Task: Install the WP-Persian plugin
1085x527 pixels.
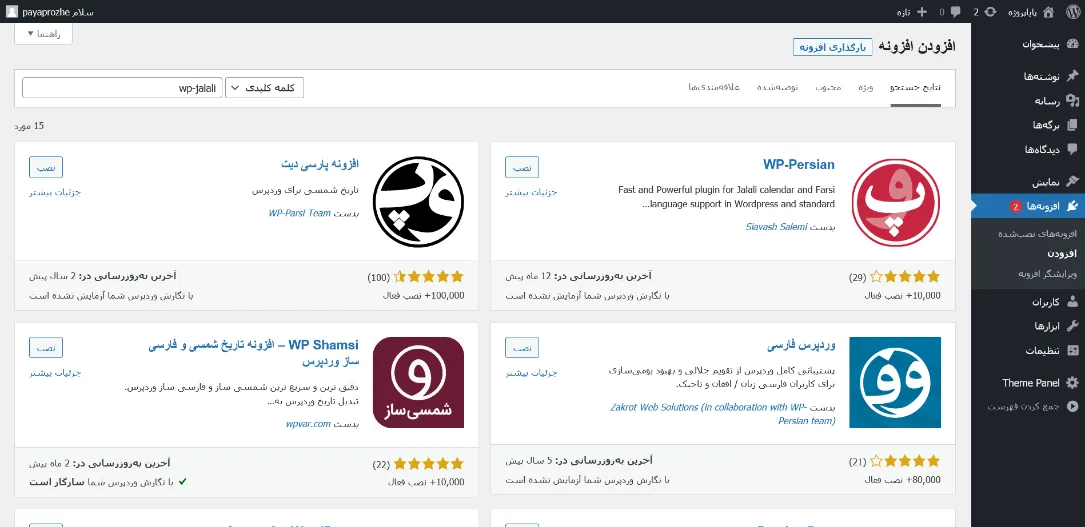Action: [522, 167]
